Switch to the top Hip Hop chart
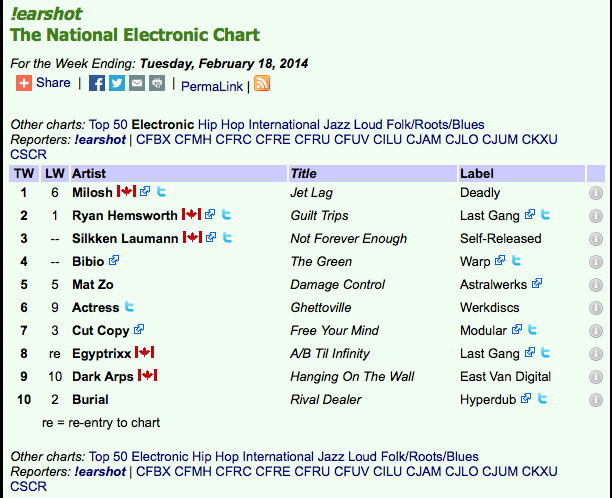 click(x=221, y=124)
